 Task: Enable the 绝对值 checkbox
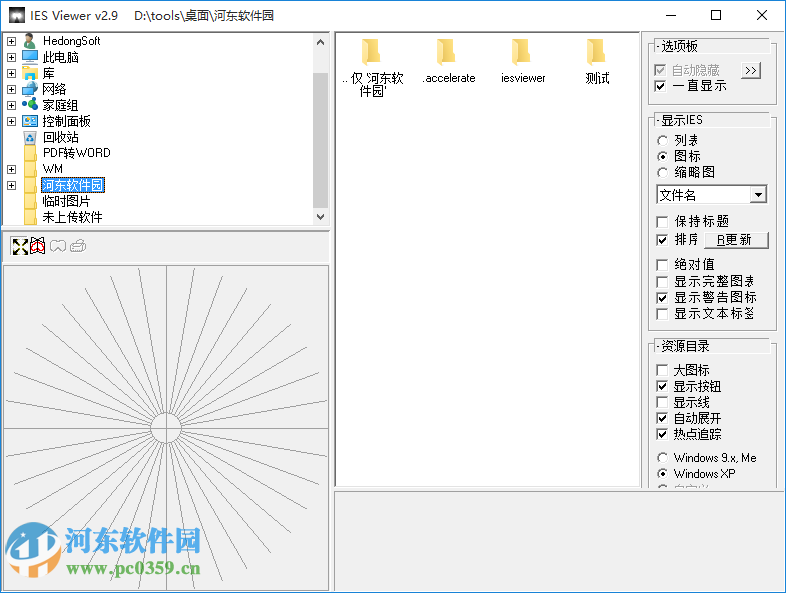662,265
